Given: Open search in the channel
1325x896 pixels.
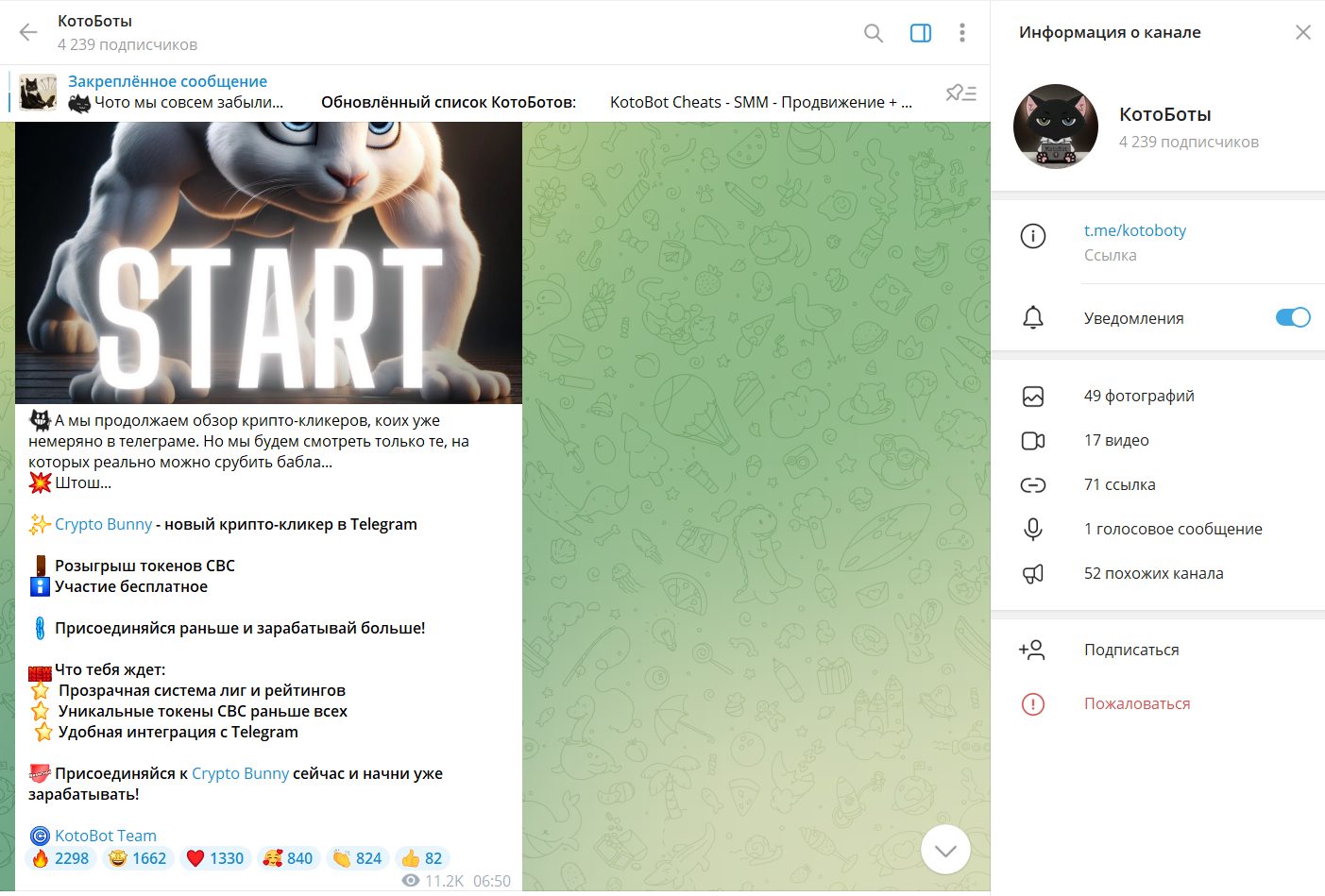Looking at the screenshot, I should (x=874, y=33).
